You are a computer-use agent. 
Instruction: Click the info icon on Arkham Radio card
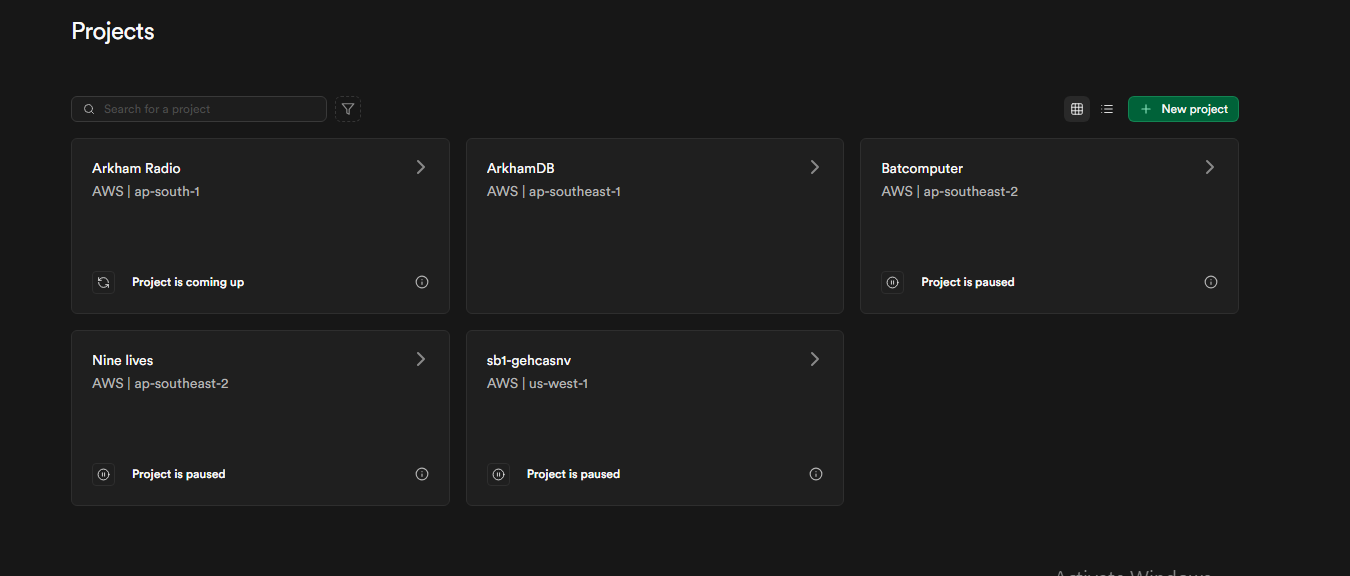tap(422, 282)
